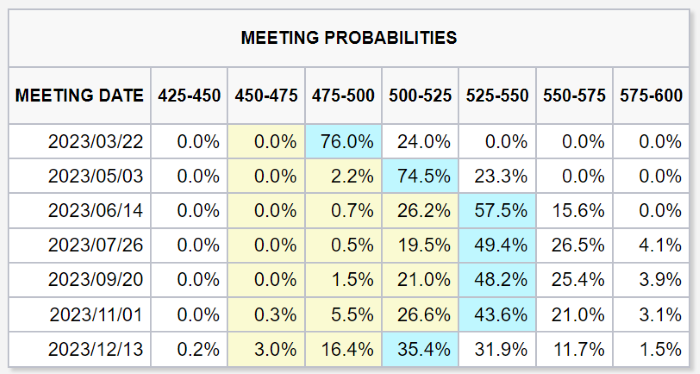Select the 4.1% cell under 575-600
700x374 pixels.
[651, 245]
